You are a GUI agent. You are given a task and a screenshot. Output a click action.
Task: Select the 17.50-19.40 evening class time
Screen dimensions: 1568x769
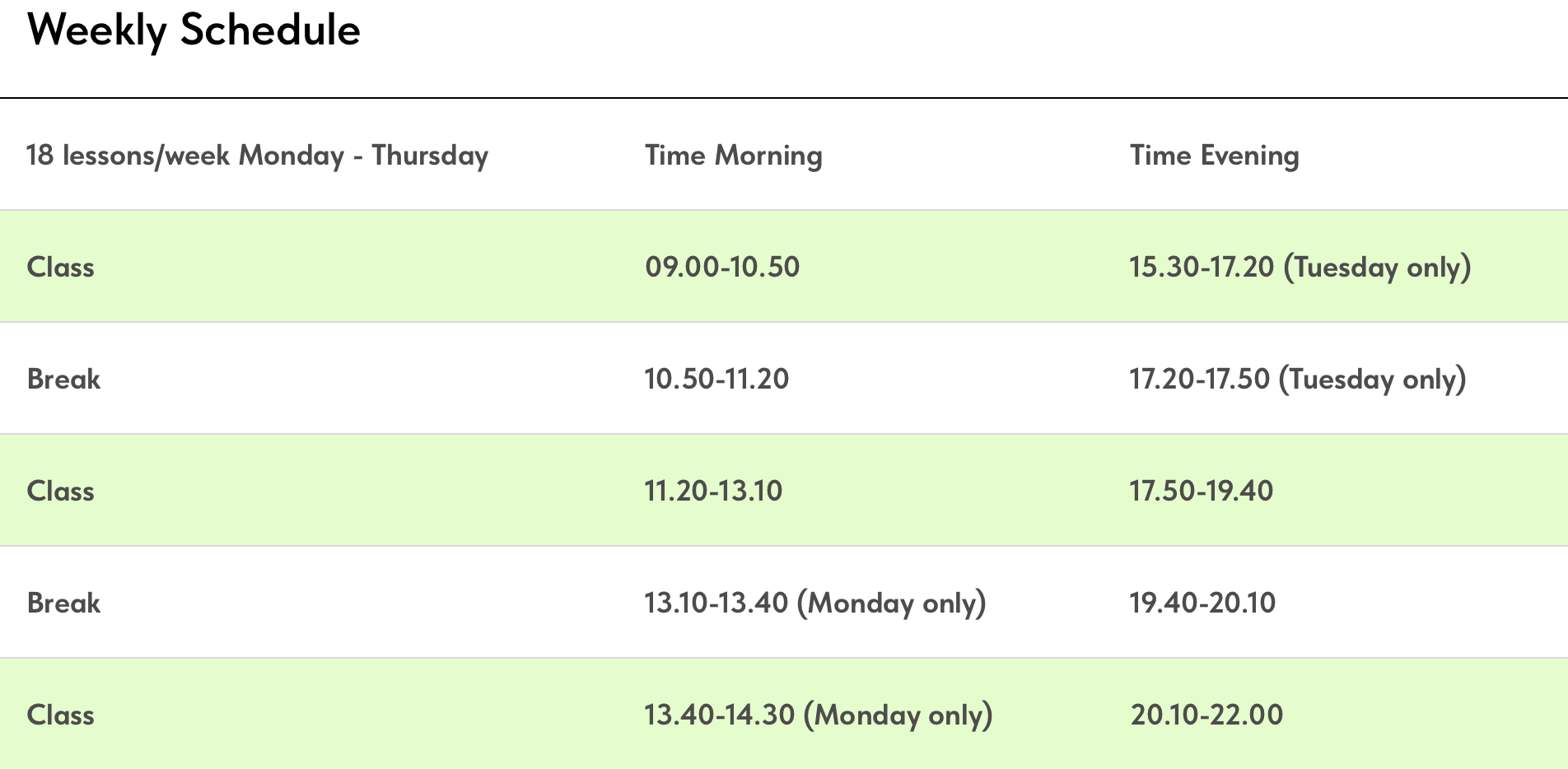pyautogui.click(x=1201, y=491)
